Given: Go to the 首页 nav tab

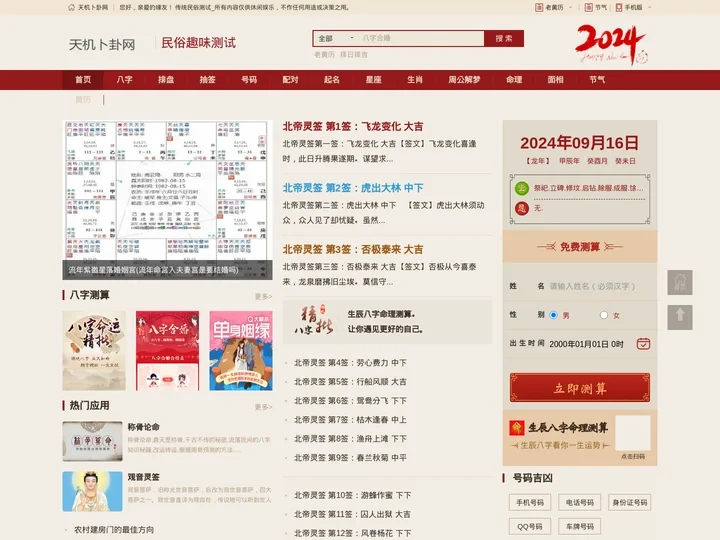Looking at the screenshot, I should [x=83, y=80].
